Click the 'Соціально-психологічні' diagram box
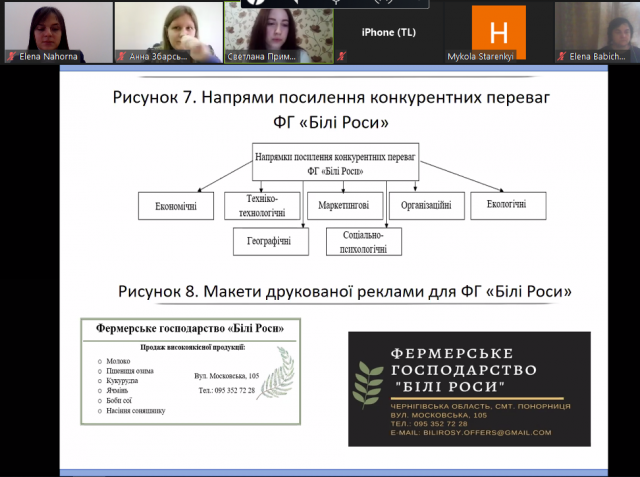Screen dimensions: 640x477 (x=364, y=242)
